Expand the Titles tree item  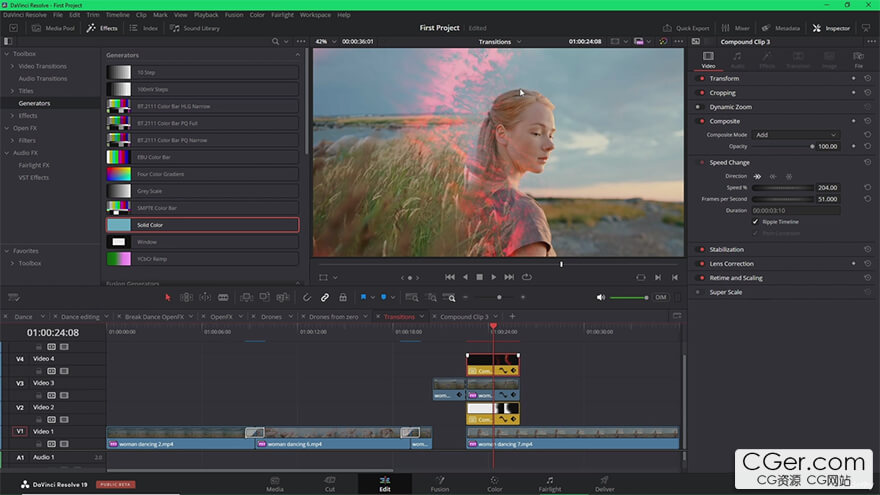12,91
